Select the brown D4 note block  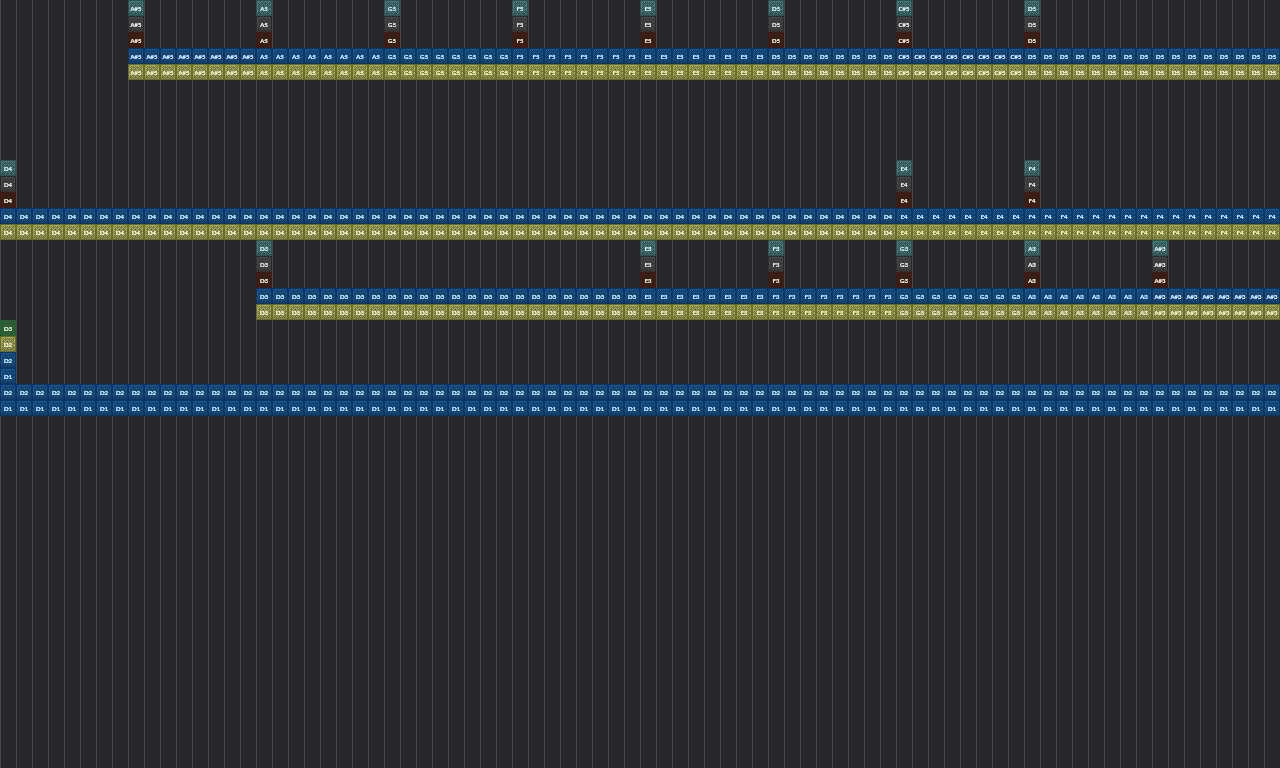point(8,200)
